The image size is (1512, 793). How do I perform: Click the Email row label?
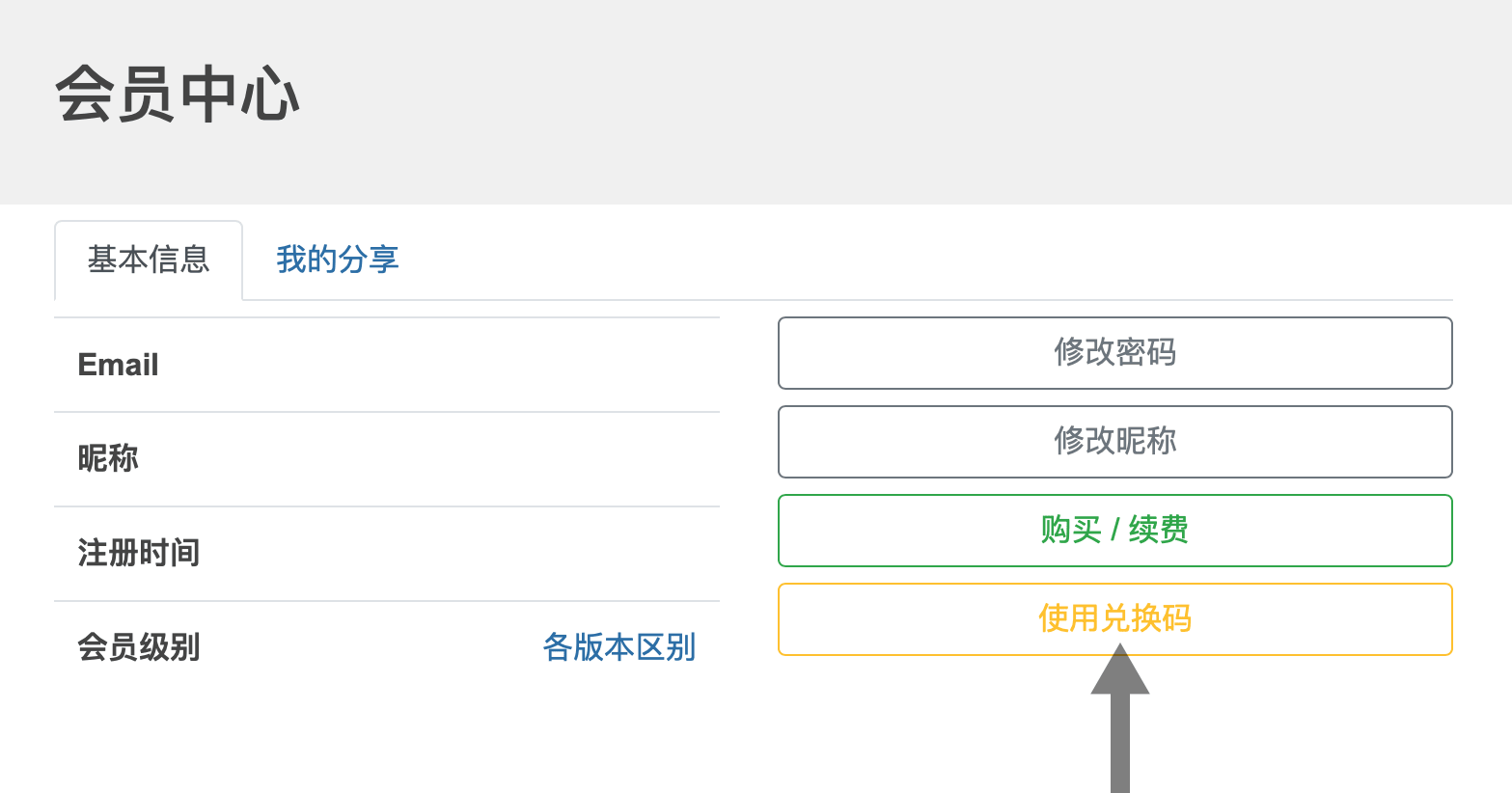pos(118,365)
